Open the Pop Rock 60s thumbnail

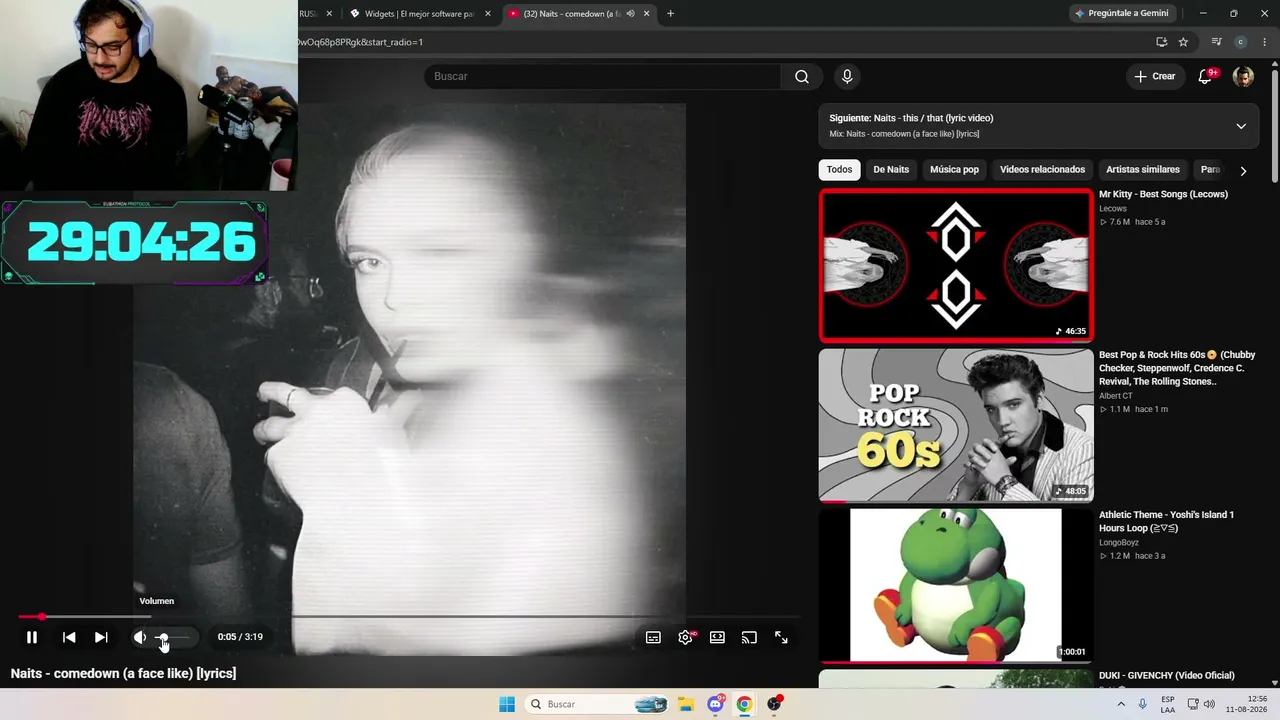[x=956, y=425]
